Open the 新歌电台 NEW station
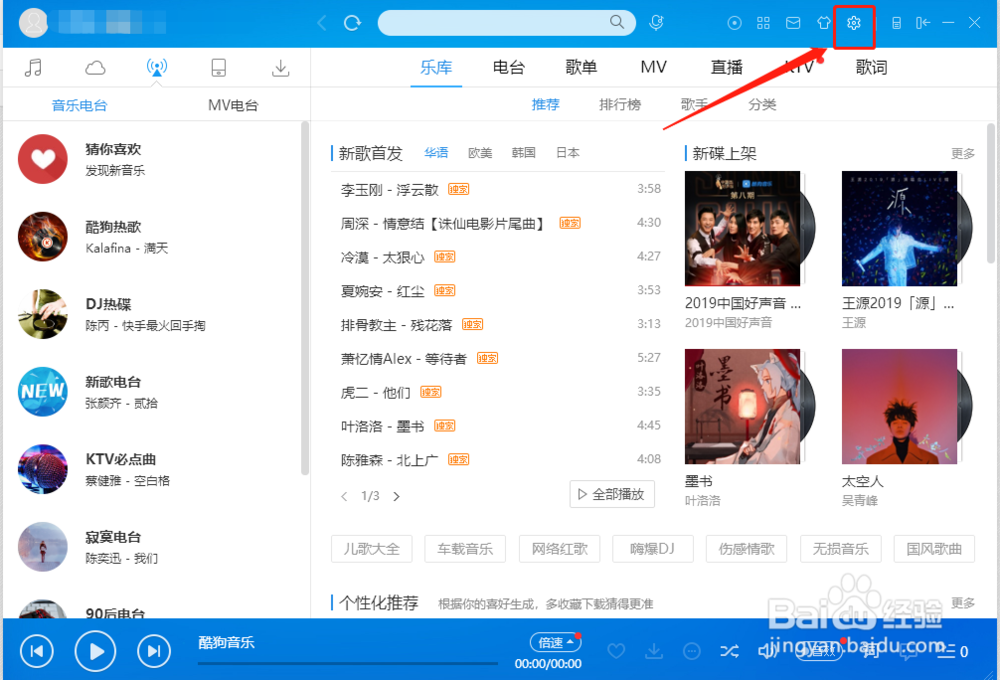This screenshot has height=680, width=1000. 153,392
